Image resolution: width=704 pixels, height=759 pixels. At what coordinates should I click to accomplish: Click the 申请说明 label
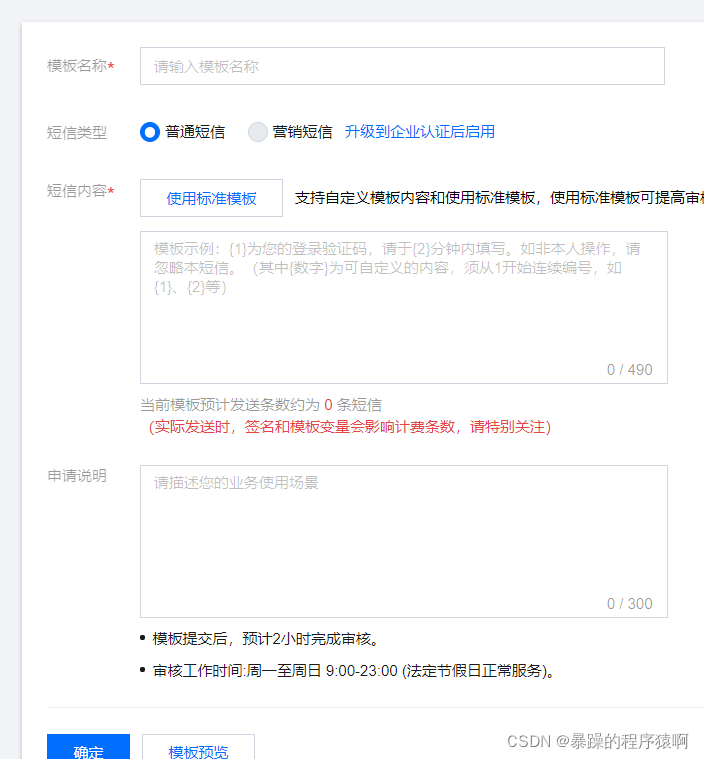click(77, 476)
